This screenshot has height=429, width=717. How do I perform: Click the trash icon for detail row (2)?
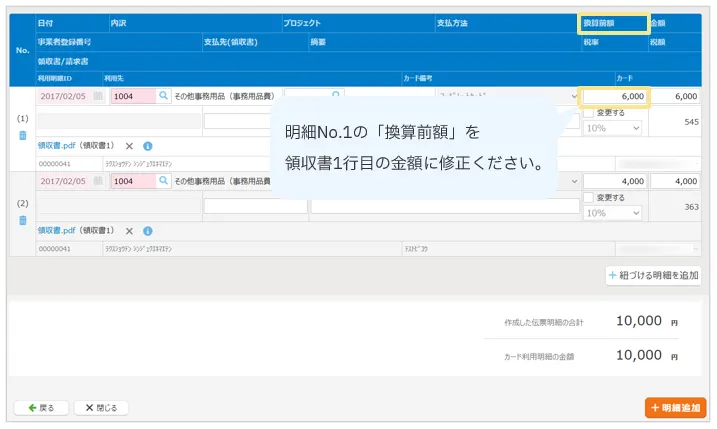pos(23,219)
